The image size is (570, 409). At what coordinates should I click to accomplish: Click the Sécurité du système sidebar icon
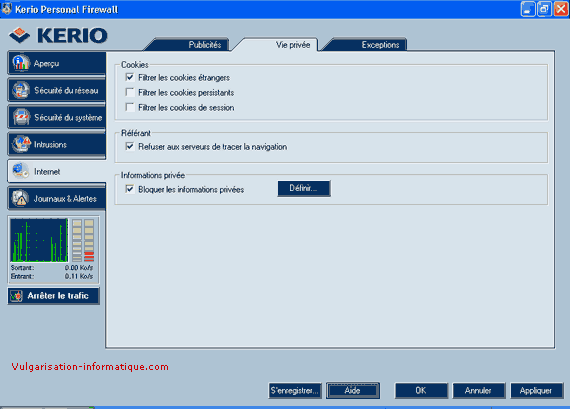tap(21, 117)
